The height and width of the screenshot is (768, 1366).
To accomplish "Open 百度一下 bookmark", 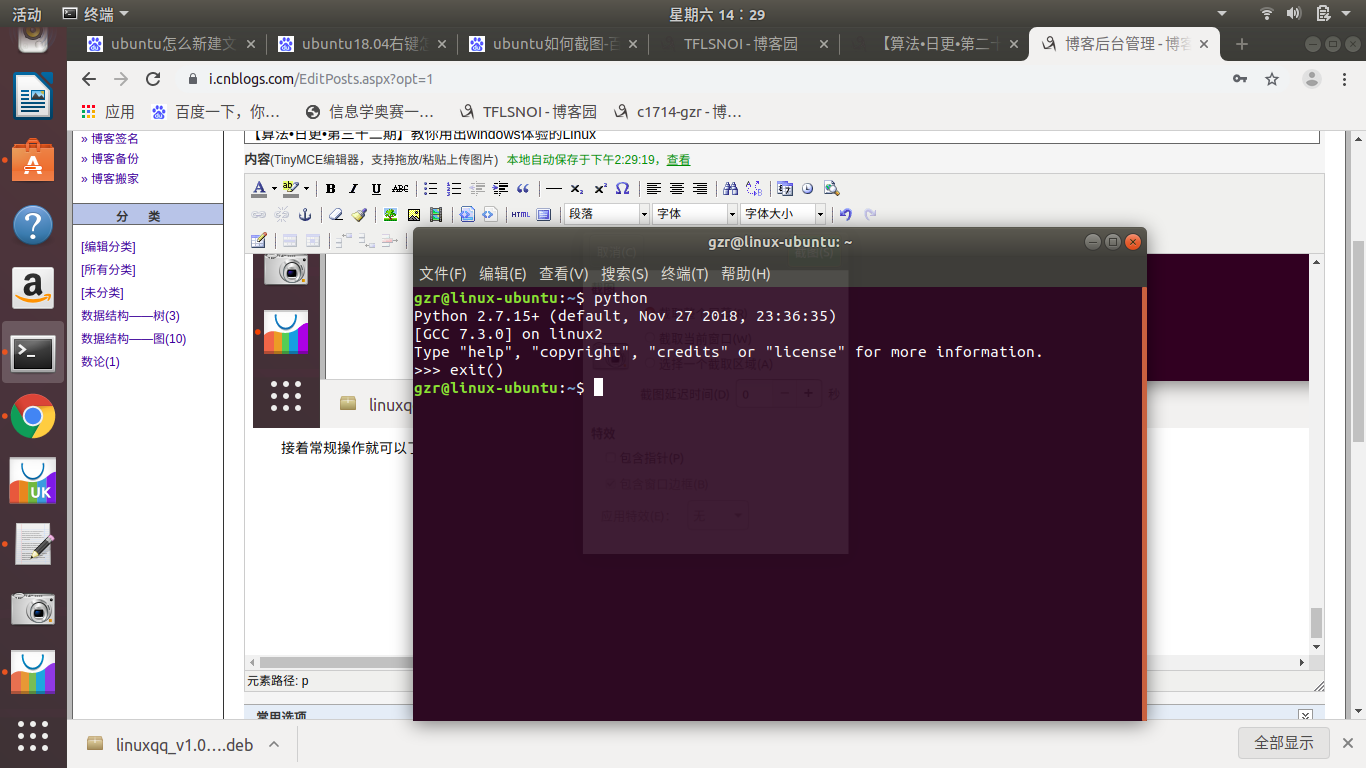I will pyautogui.click(x=217, y=112).
